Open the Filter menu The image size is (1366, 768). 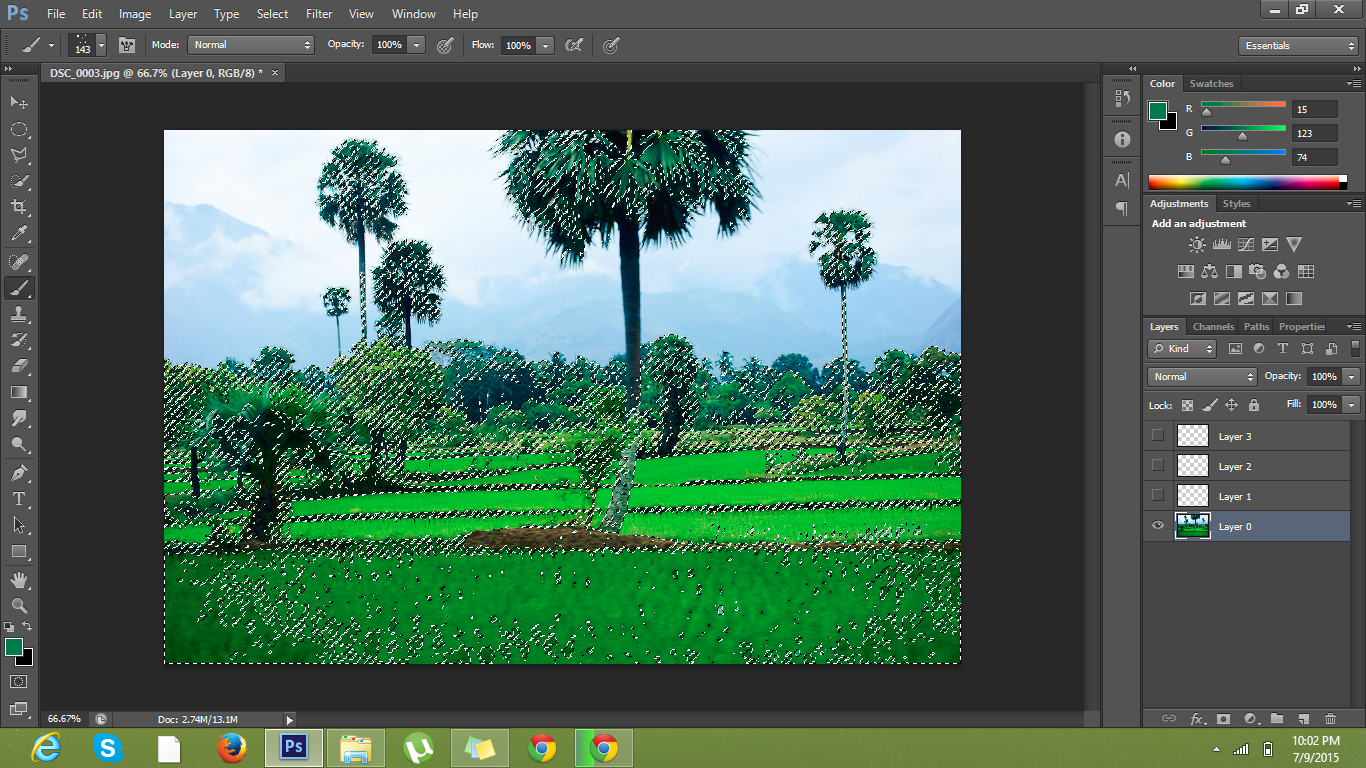pos(319,14)
